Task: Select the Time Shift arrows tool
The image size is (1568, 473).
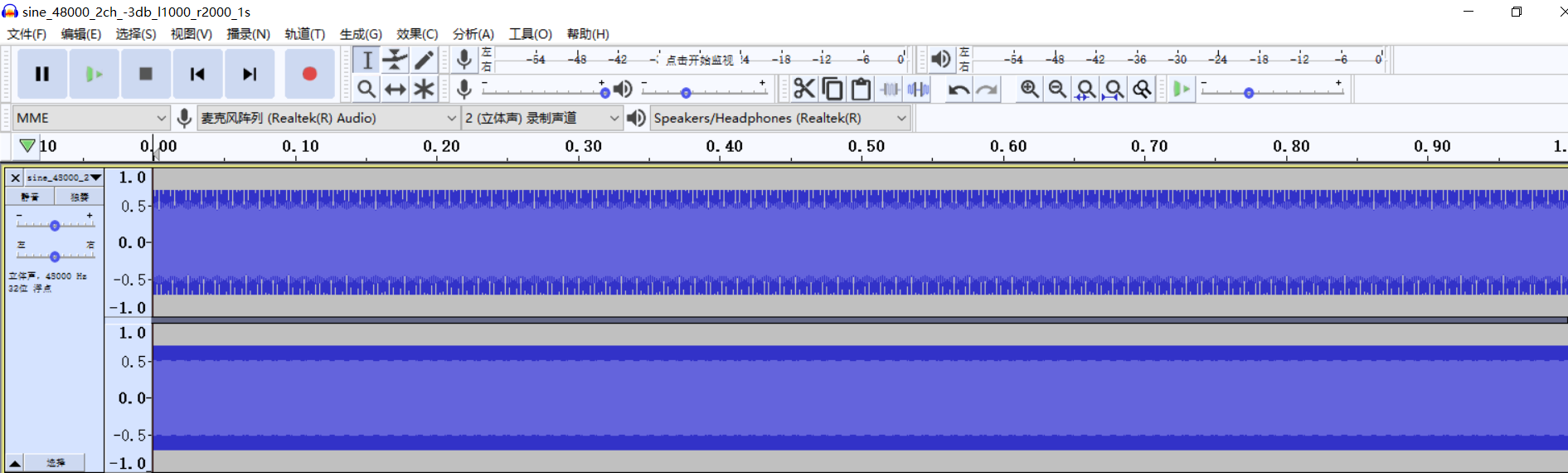Action: (396, 89)
